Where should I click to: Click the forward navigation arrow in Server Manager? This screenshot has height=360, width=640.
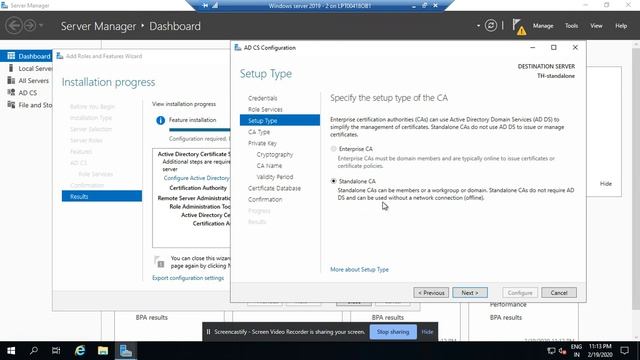pos(30,26)
